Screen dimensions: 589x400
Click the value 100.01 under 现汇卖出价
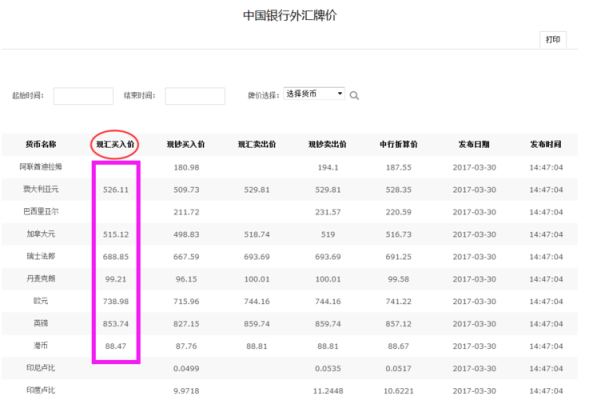pos(257,279)
